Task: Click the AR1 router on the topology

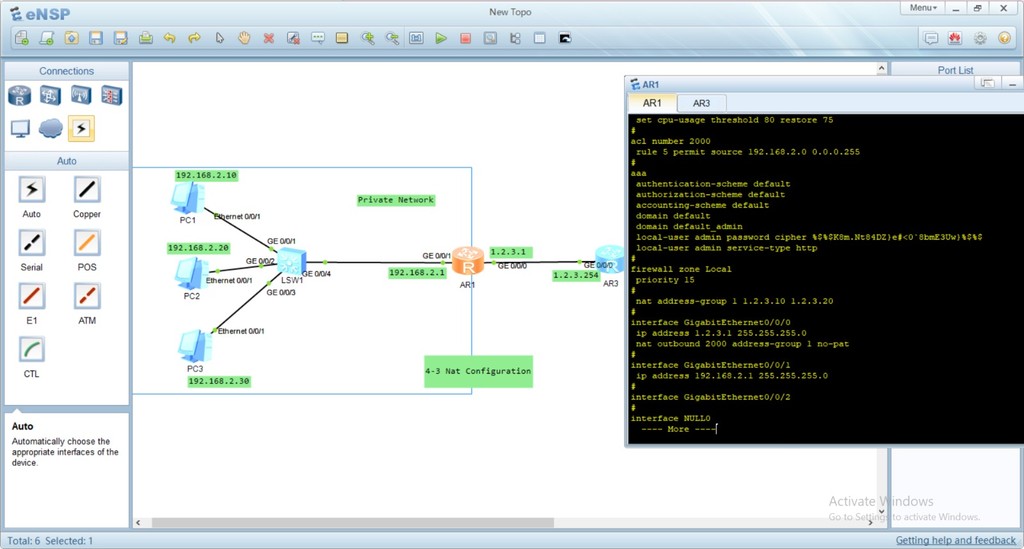Action: pyautogui.click(x=467, y=262)
